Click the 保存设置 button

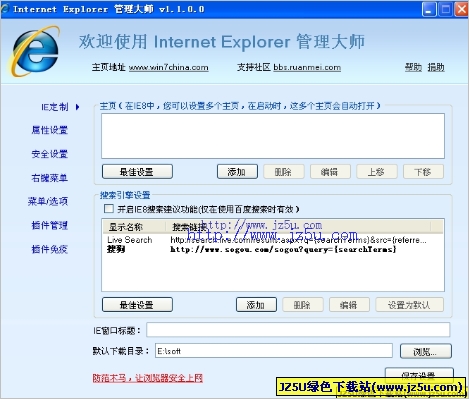click(419, 375)
